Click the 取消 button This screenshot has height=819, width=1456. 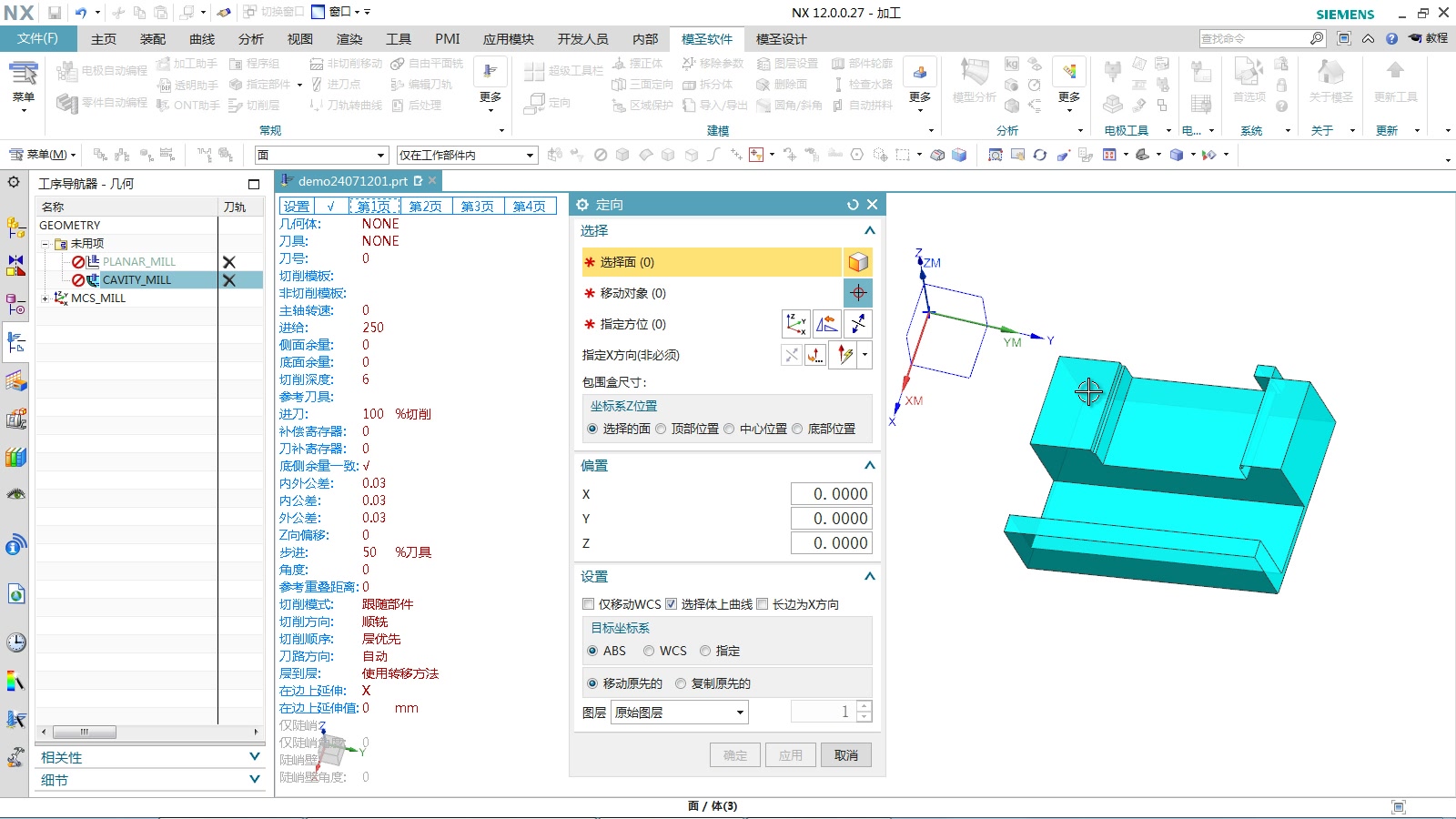coord(846,755)
